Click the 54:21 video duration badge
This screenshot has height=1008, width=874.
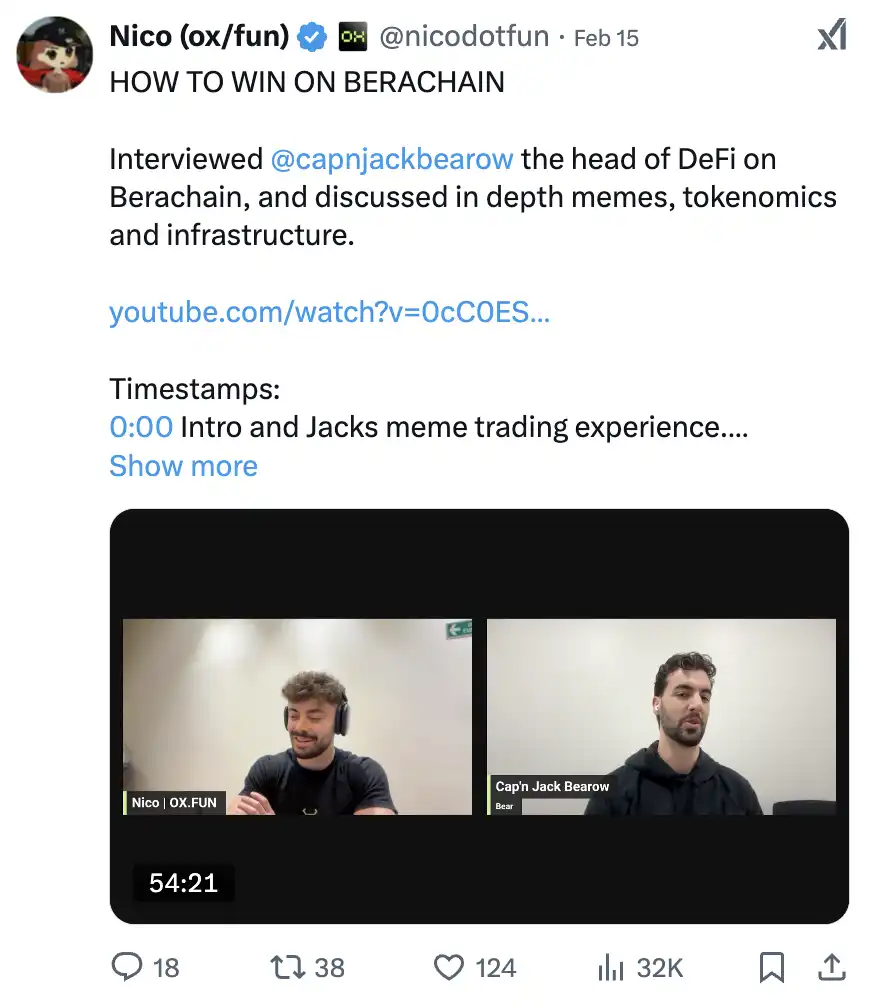tap(184, 883)
